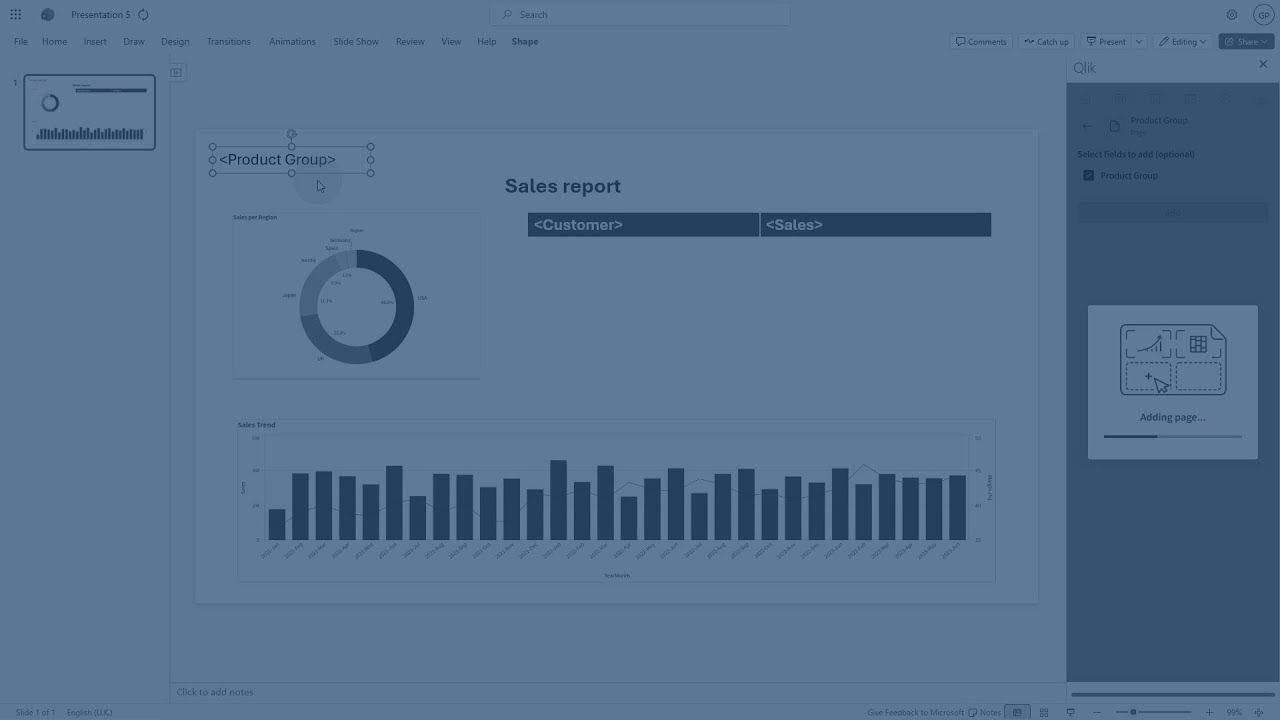Image resolution: width=1280 pixels, height=720 pixels.
Task: Click the Presentation 5 file name
Action: [x=100, y=15]
